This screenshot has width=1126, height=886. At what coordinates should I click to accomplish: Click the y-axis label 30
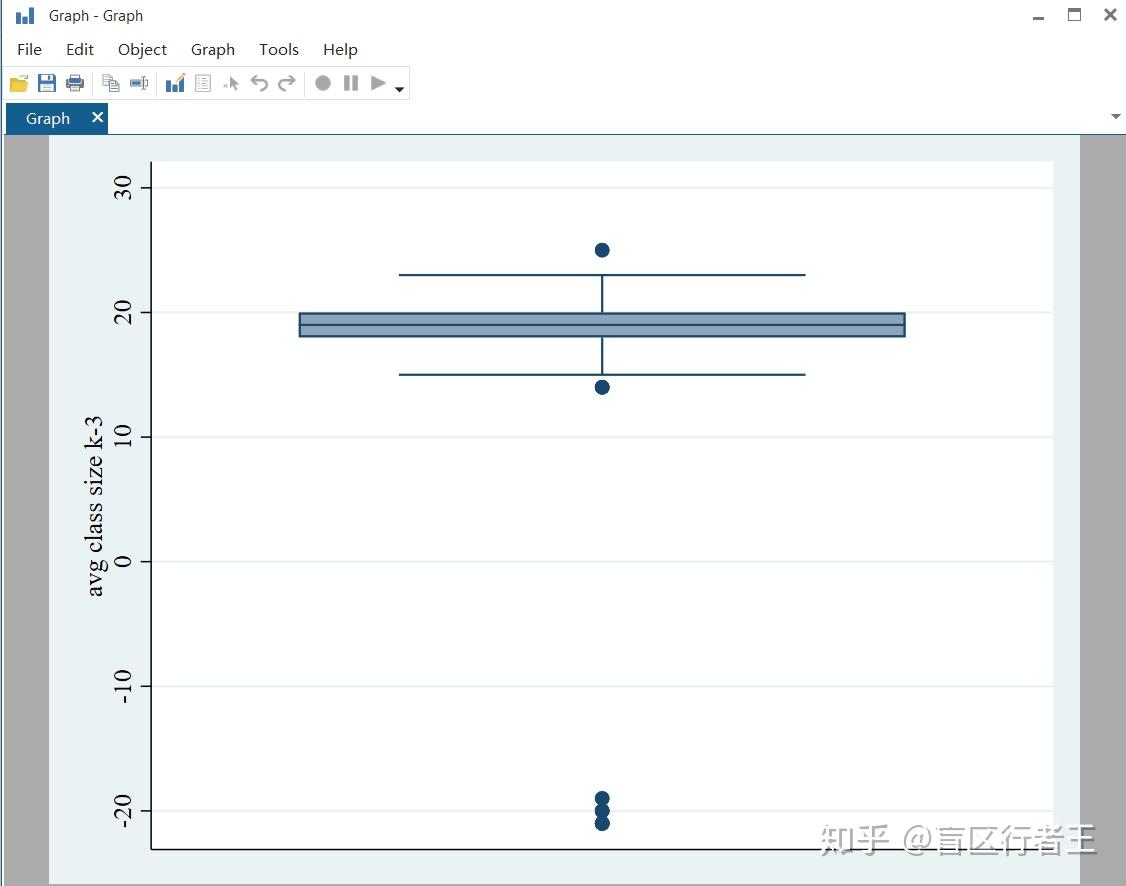point(123,187)
